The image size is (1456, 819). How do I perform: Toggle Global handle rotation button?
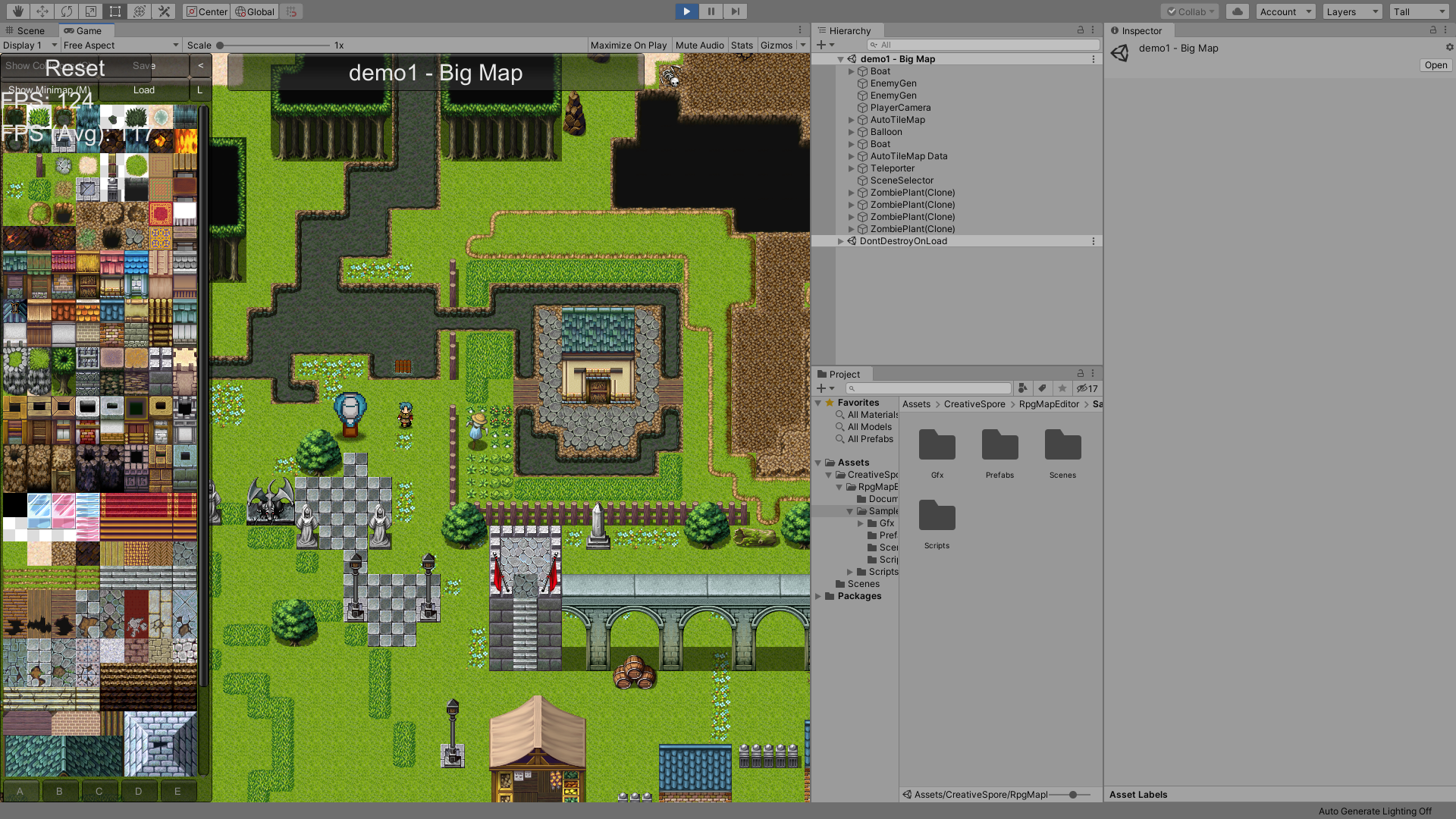[255, 11]
